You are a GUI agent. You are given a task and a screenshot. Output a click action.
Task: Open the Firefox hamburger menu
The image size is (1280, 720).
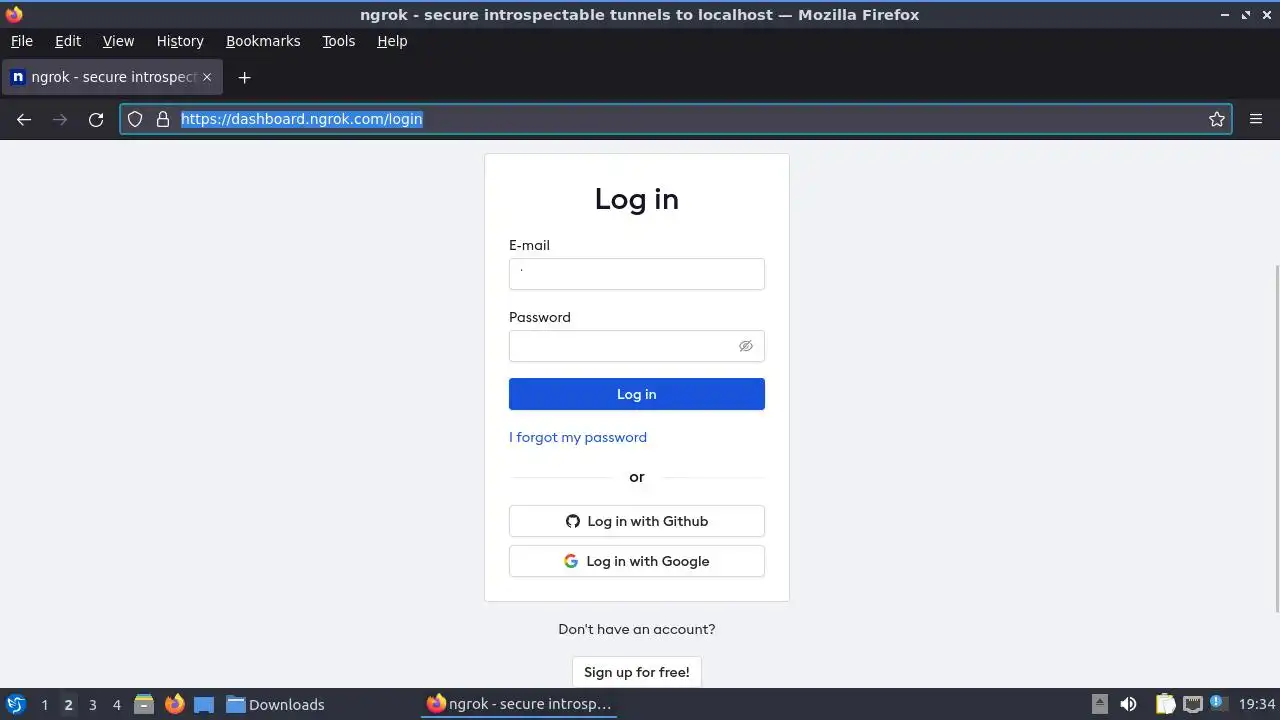(1256, 119)
